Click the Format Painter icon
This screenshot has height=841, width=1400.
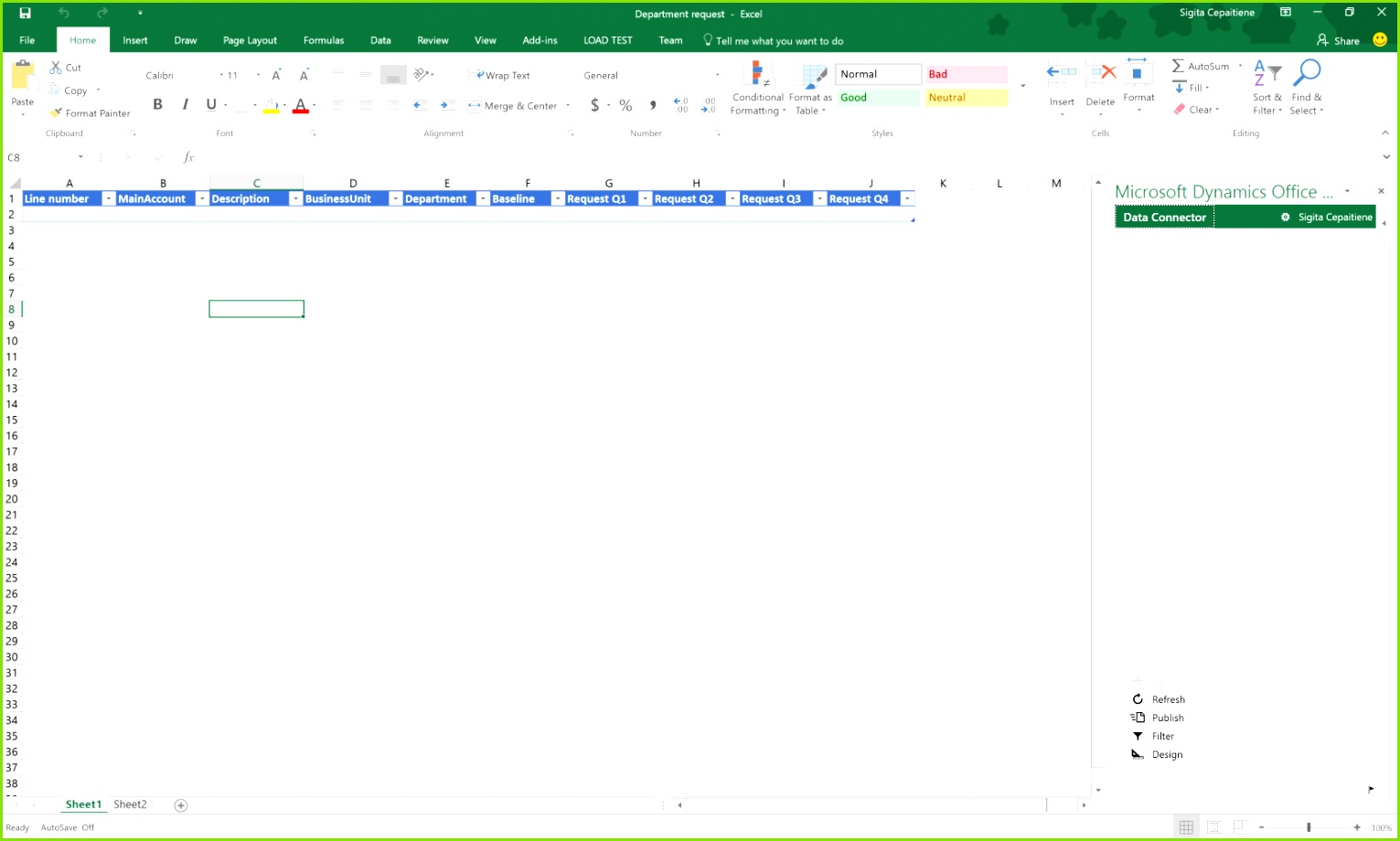[x=57, y=113]
